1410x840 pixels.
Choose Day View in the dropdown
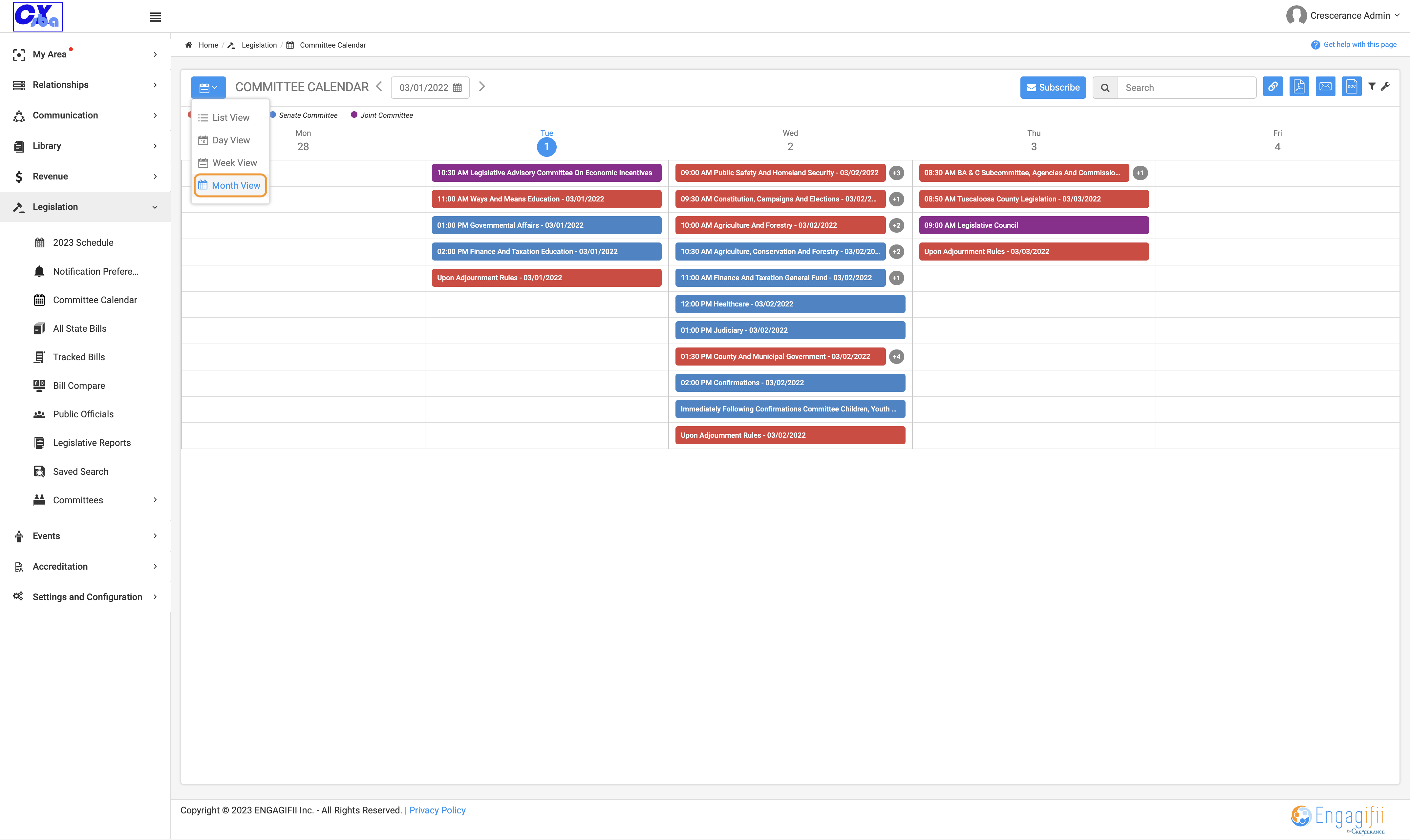[224, 140]
